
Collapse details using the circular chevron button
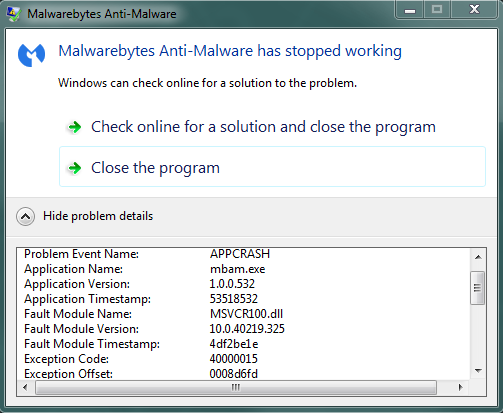point(26,217)
